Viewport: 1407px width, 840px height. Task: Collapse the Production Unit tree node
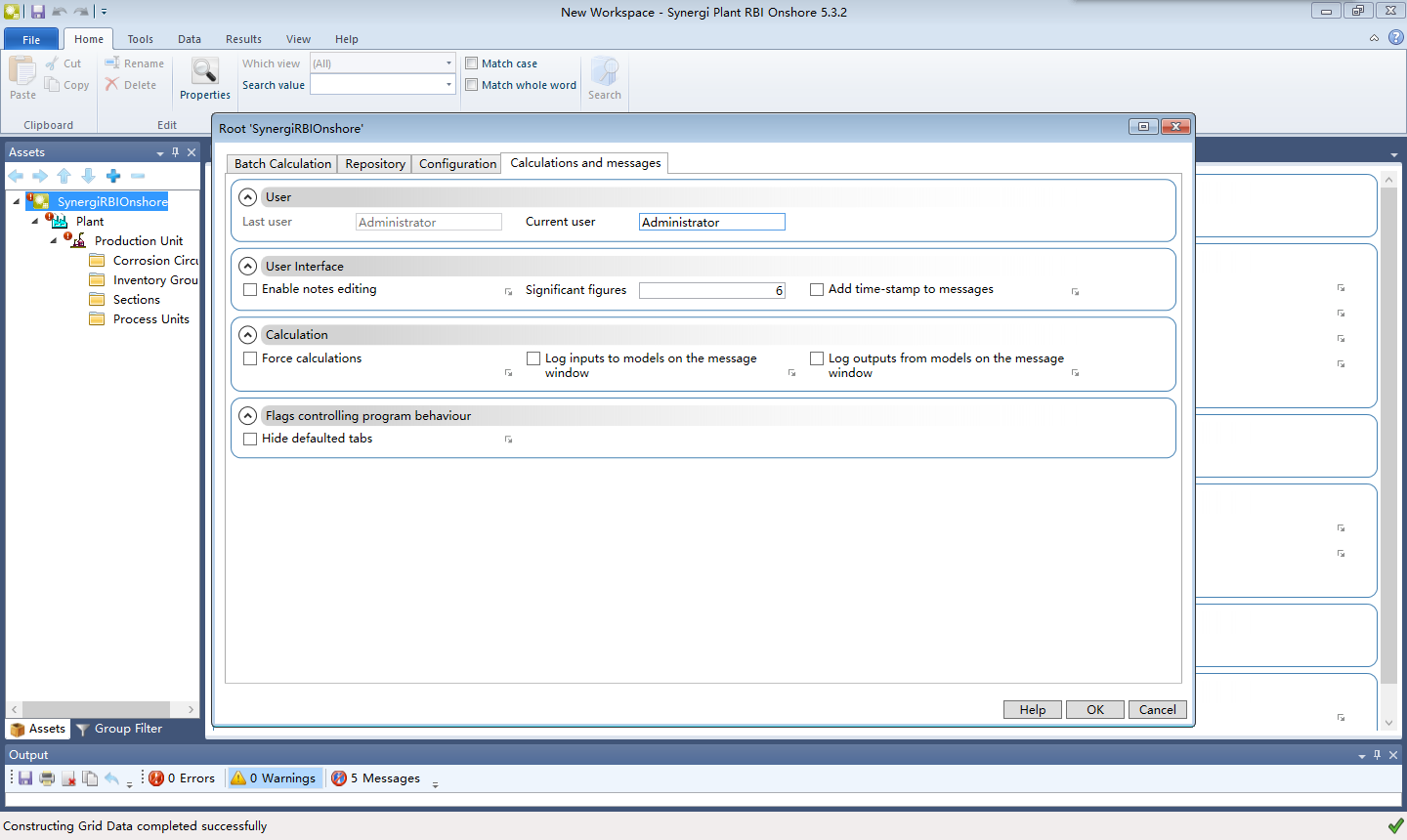click(x=54, y=241)
